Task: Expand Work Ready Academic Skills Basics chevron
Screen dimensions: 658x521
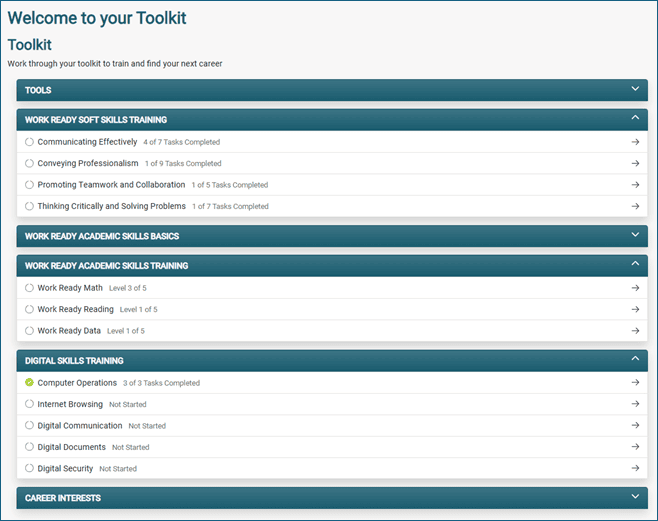Action: [x=635, y=234]
